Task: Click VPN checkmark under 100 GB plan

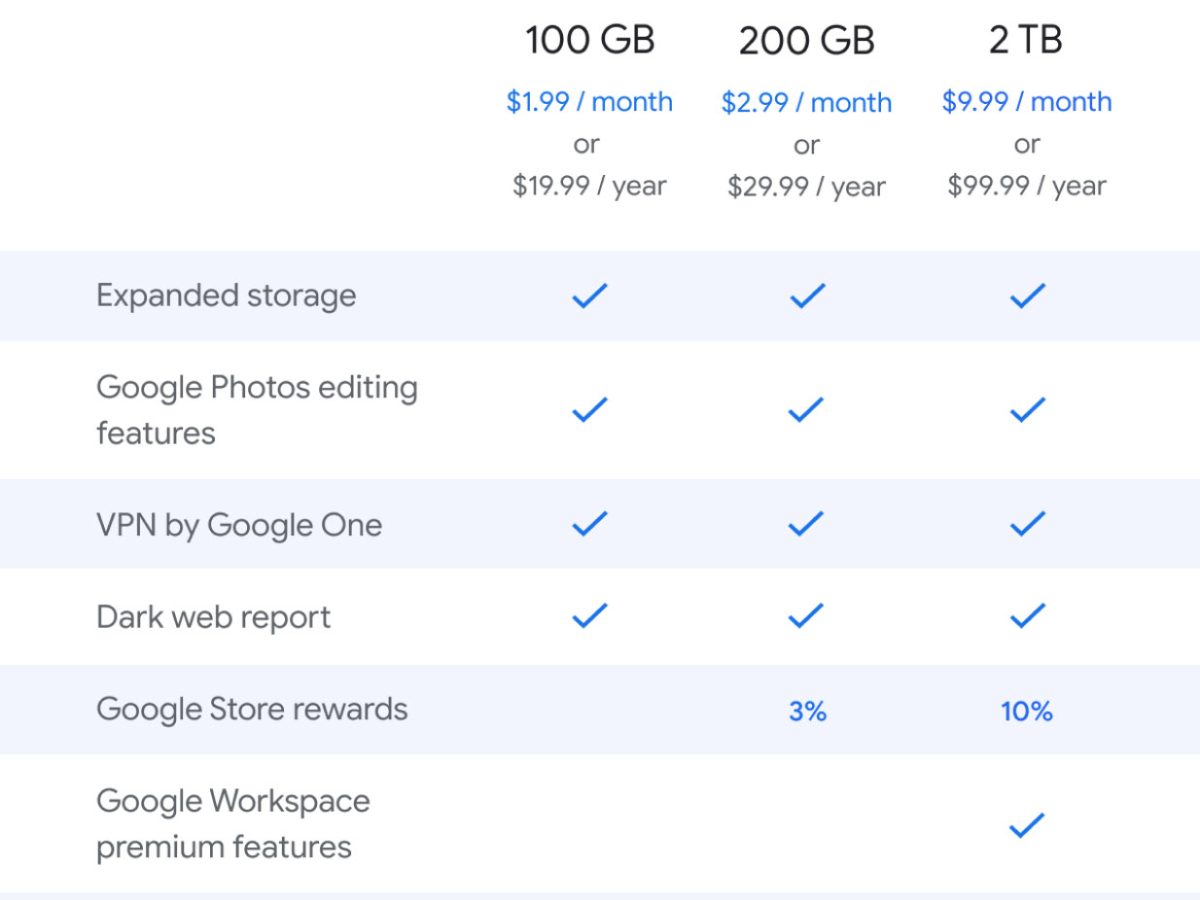Action: [589, 524]
